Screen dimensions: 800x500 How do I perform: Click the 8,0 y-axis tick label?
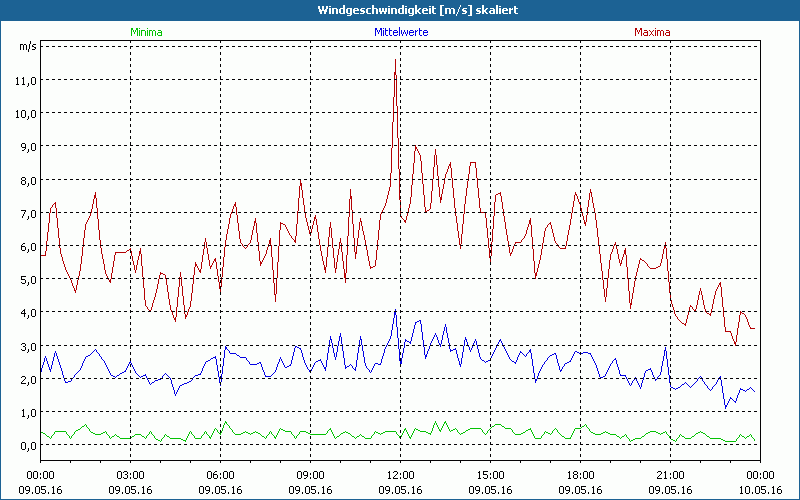tap(28, 180)
